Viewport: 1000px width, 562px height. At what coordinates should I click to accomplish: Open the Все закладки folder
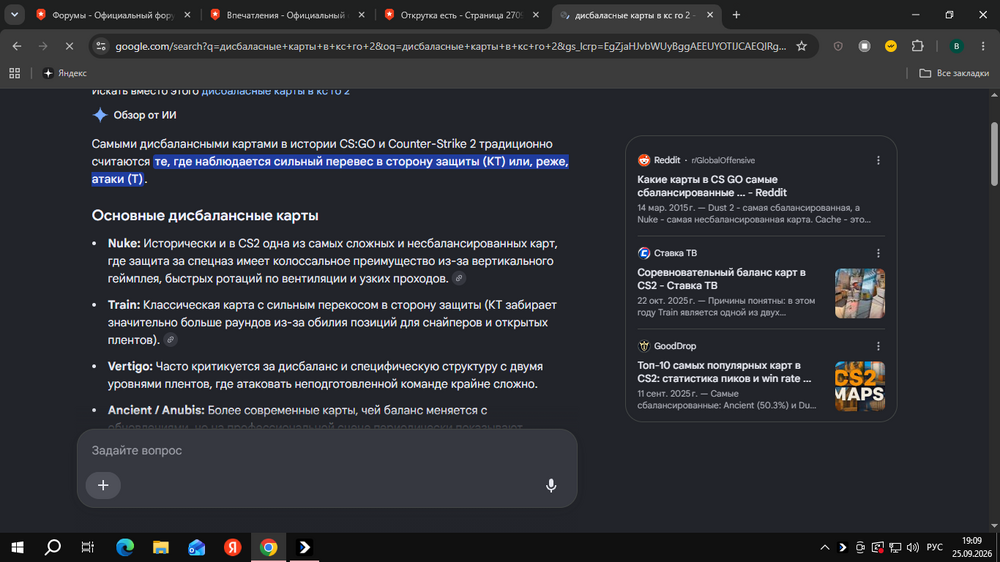pos(954,73)
